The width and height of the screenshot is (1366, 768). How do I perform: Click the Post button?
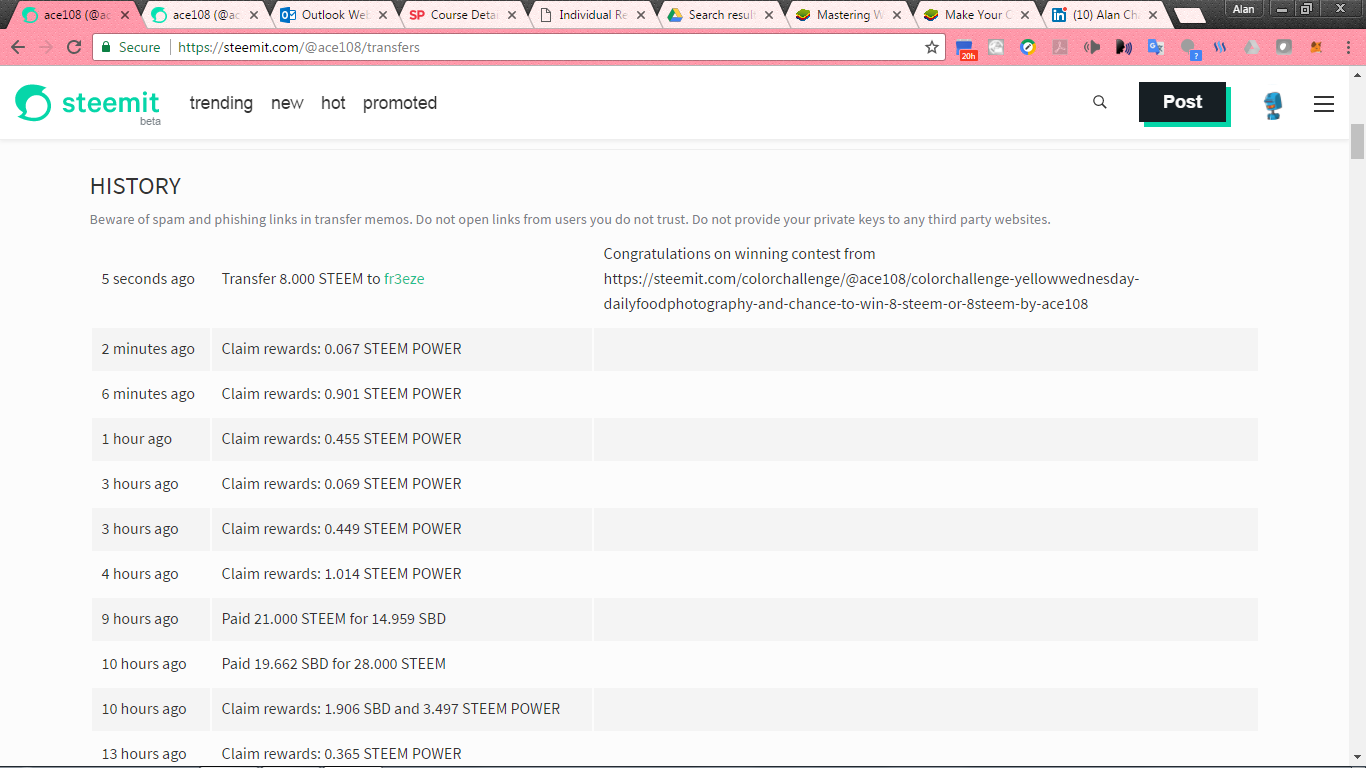1182,102
